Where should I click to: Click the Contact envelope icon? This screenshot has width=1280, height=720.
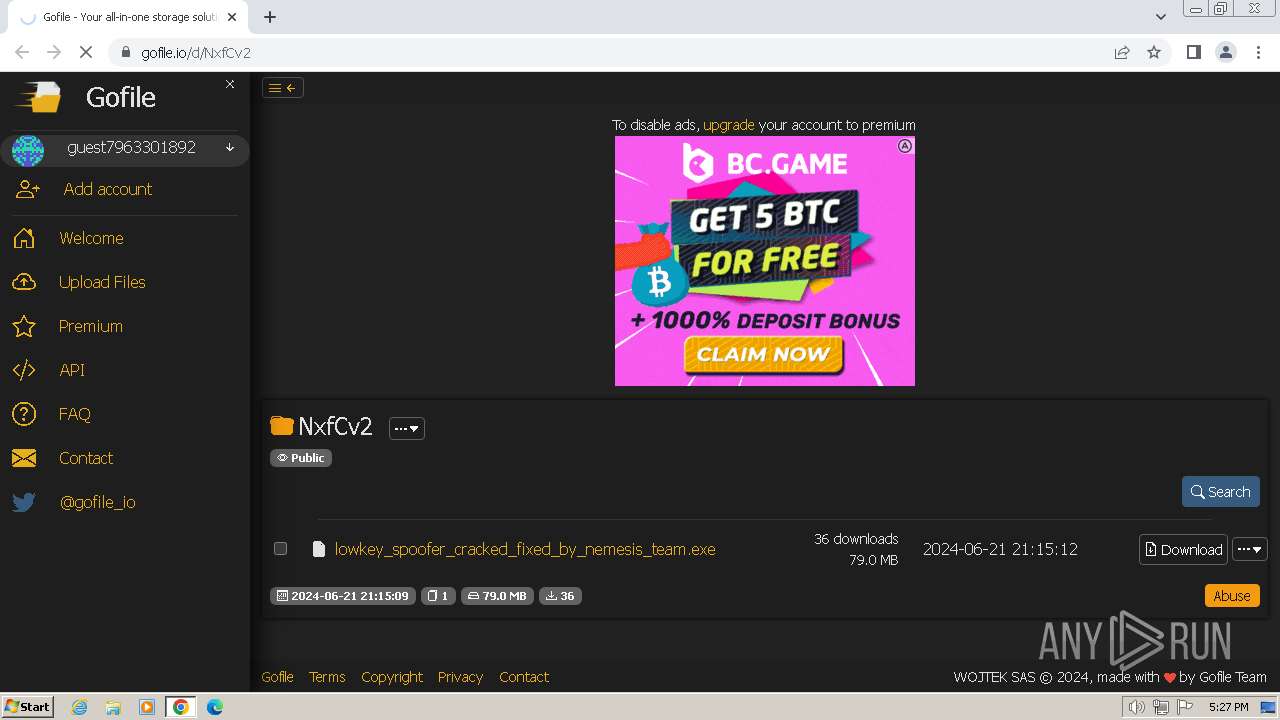click(24, 458)
